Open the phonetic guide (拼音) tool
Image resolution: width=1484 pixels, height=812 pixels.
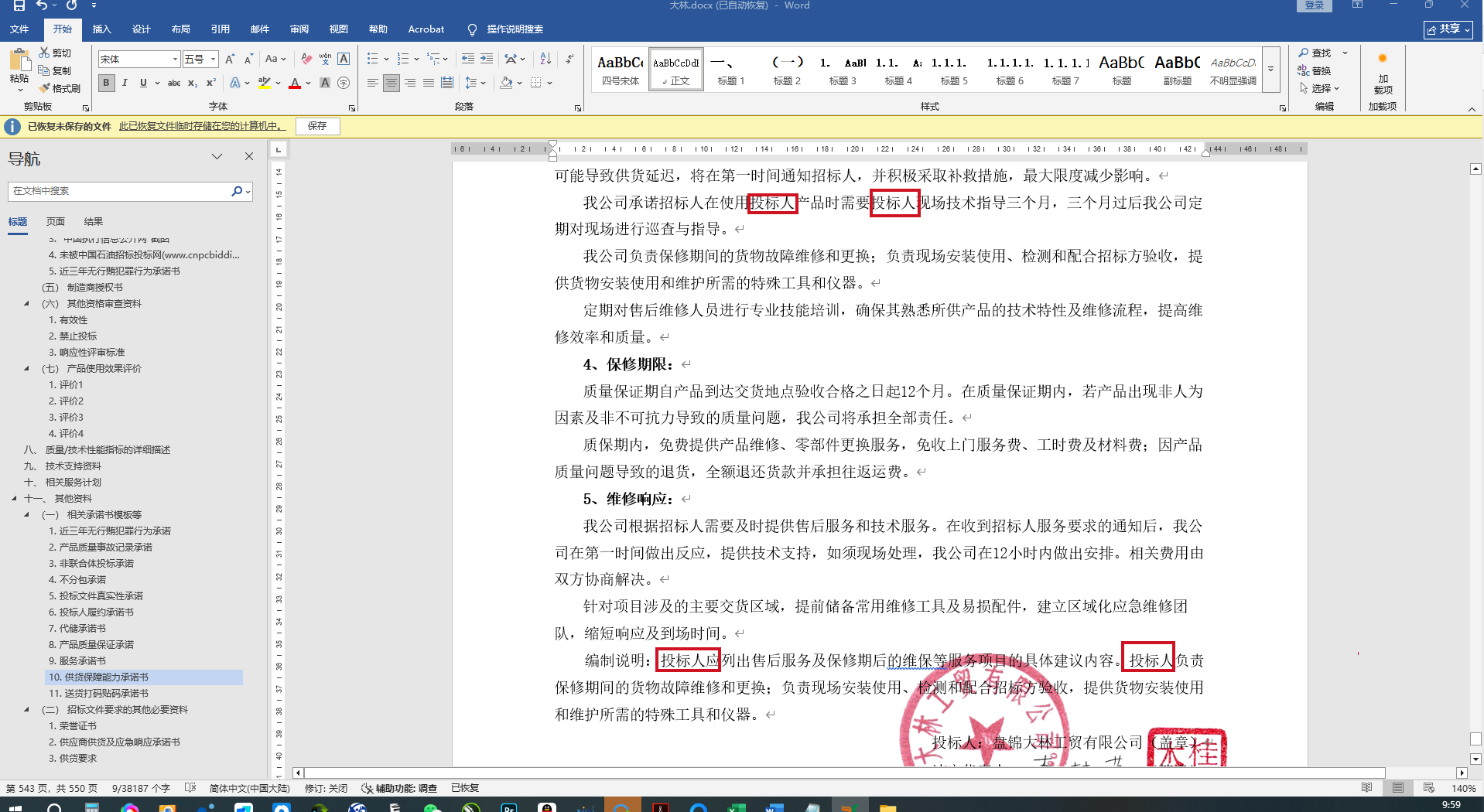(325, 59)
